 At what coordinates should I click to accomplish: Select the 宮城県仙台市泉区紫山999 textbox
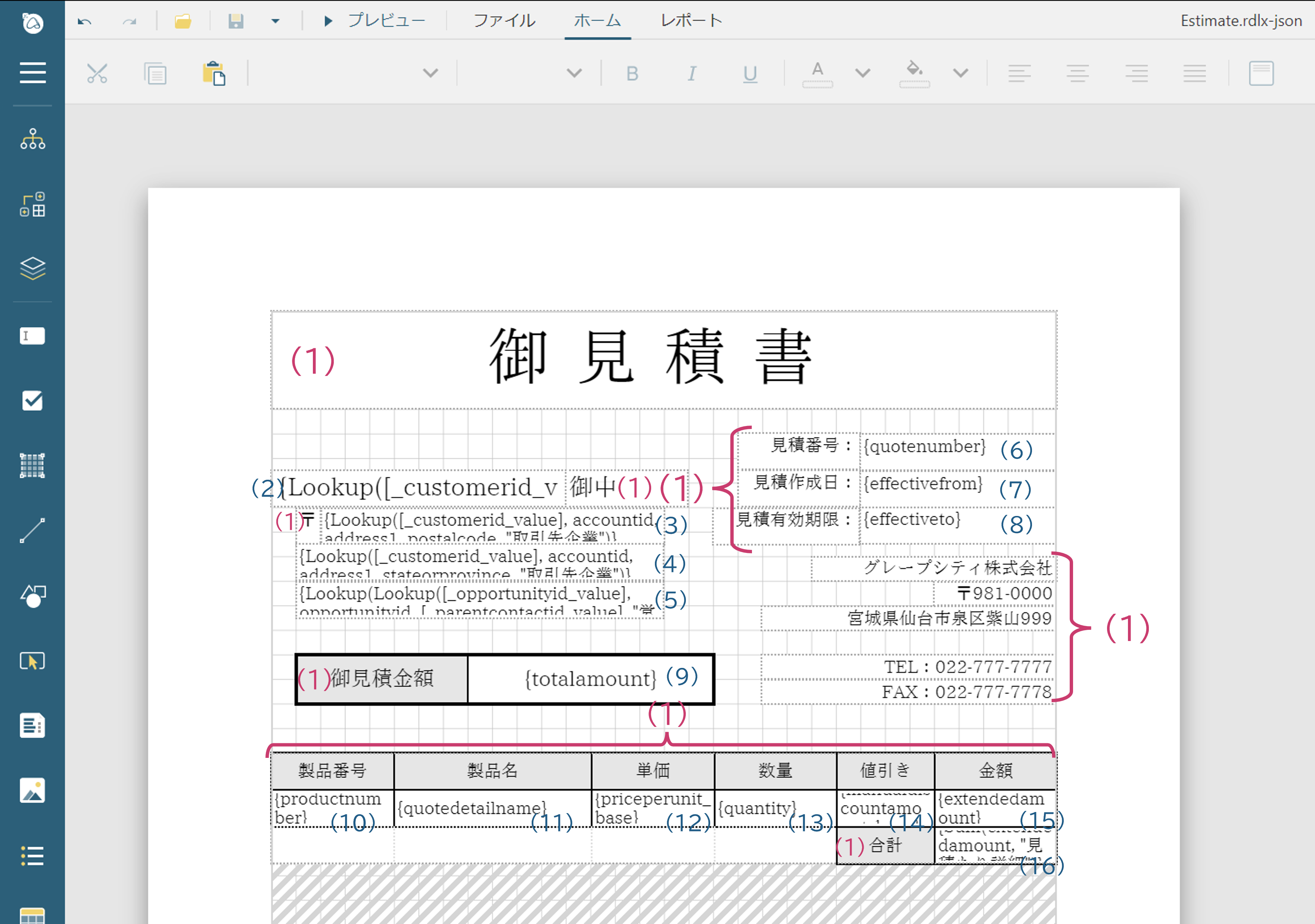[x=908, y=619]
